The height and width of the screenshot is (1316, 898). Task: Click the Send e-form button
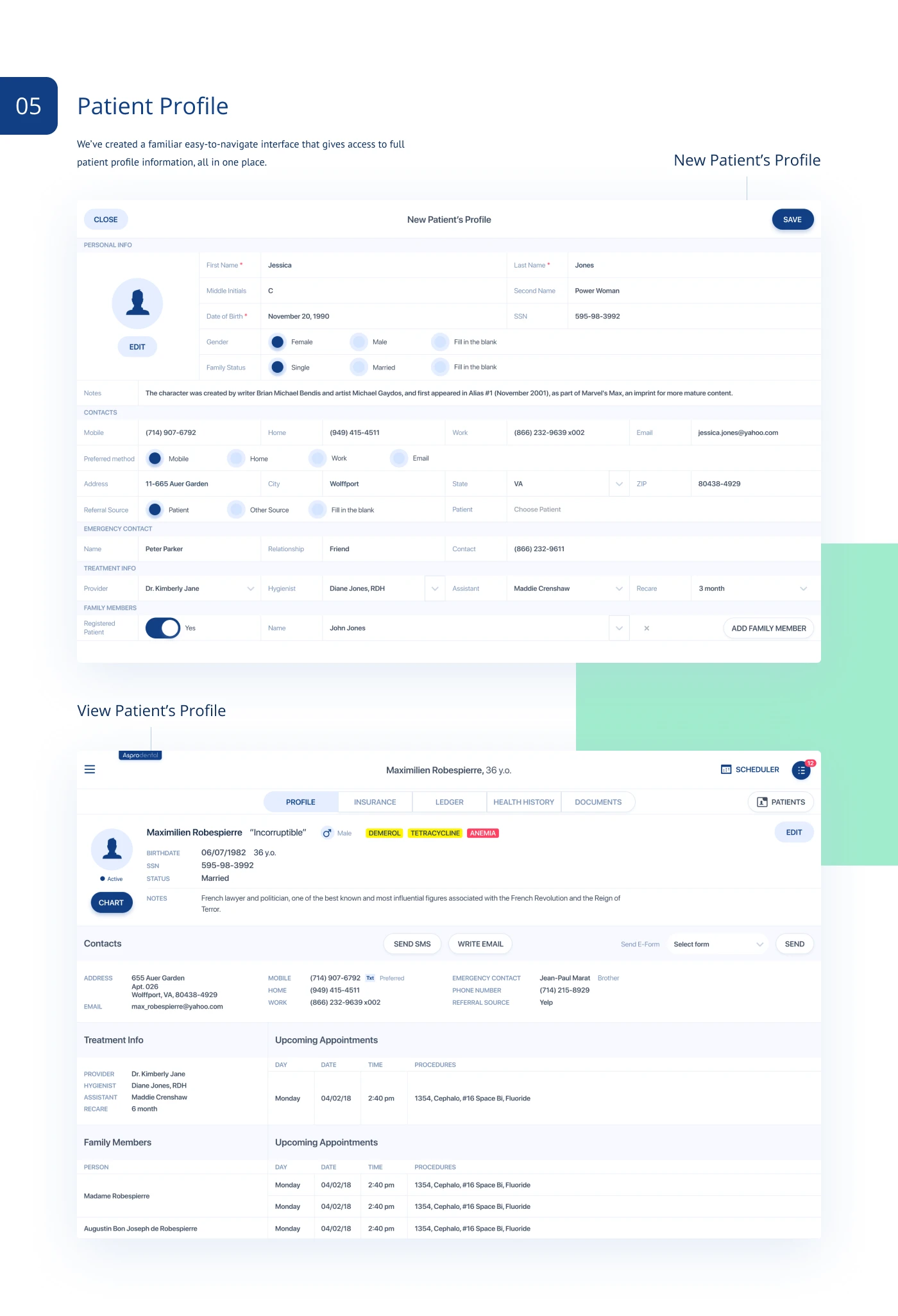(795, 944)
